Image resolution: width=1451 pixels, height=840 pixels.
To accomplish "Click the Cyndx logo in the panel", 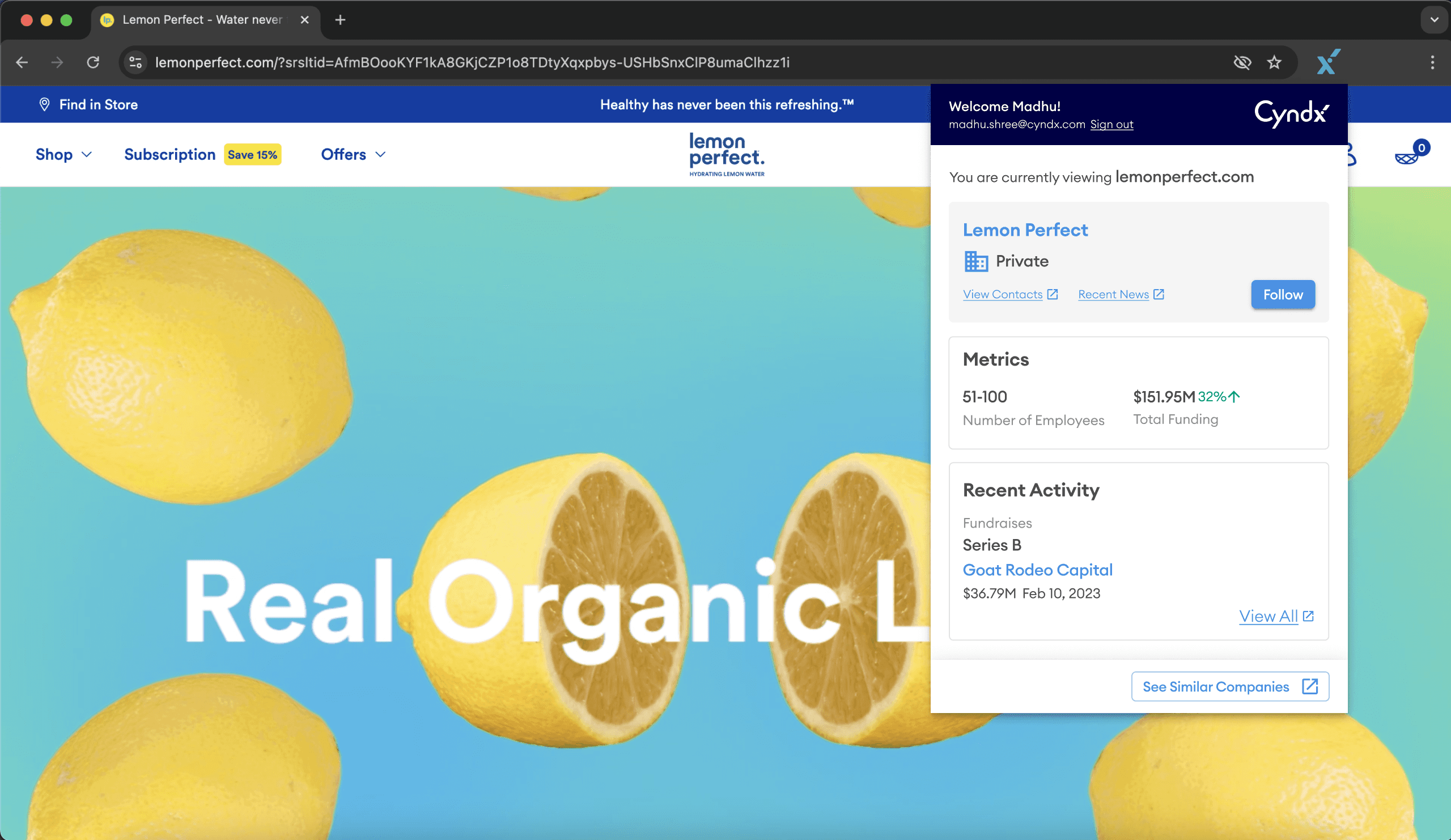I will coord(1292,113).
